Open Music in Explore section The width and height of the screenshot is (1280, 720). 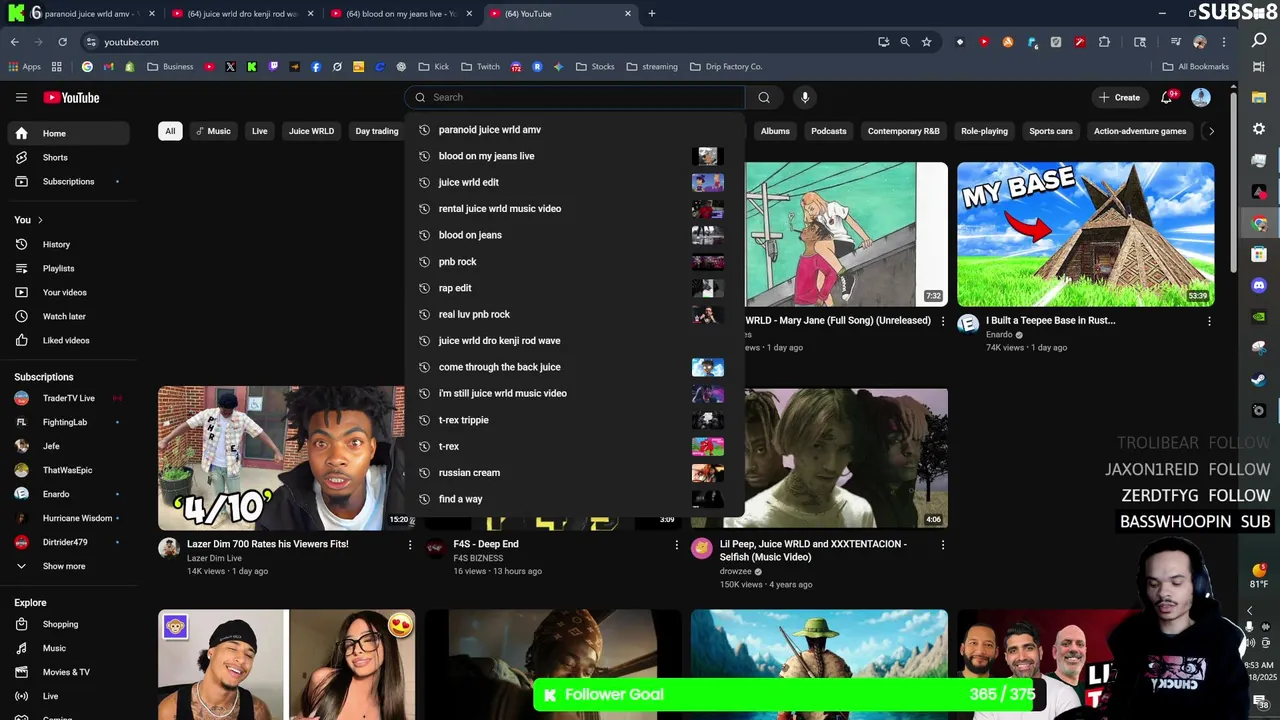68,648
